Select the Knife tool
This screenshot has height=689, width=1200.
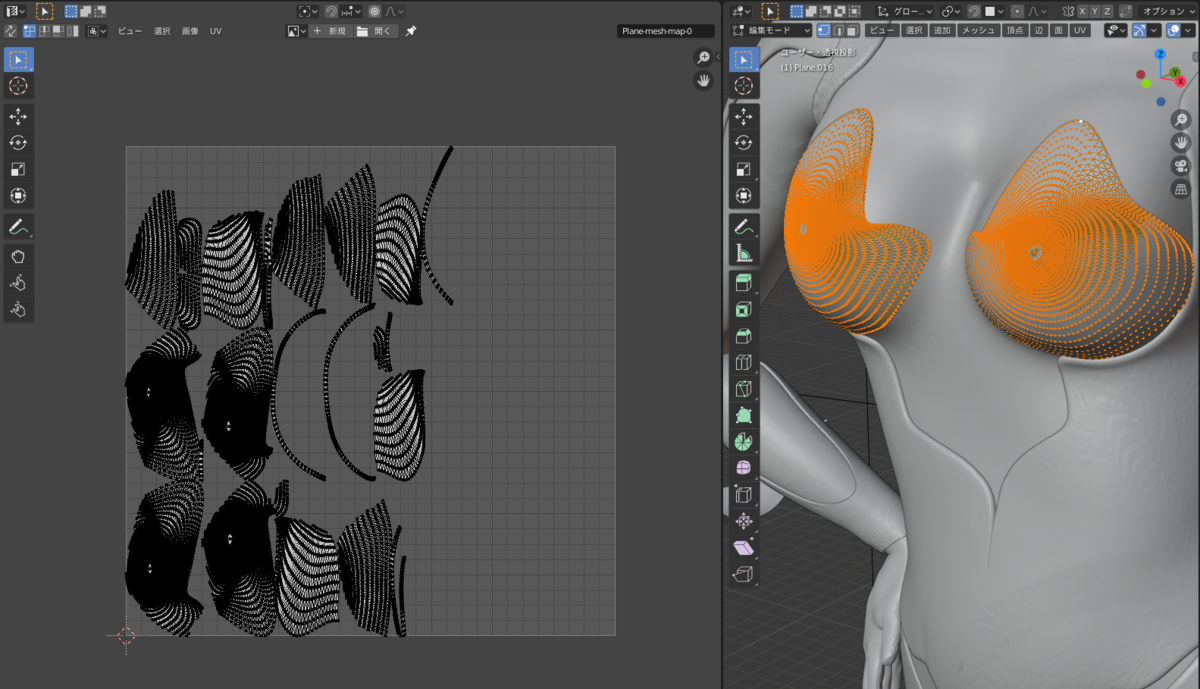tap(744, 388)
